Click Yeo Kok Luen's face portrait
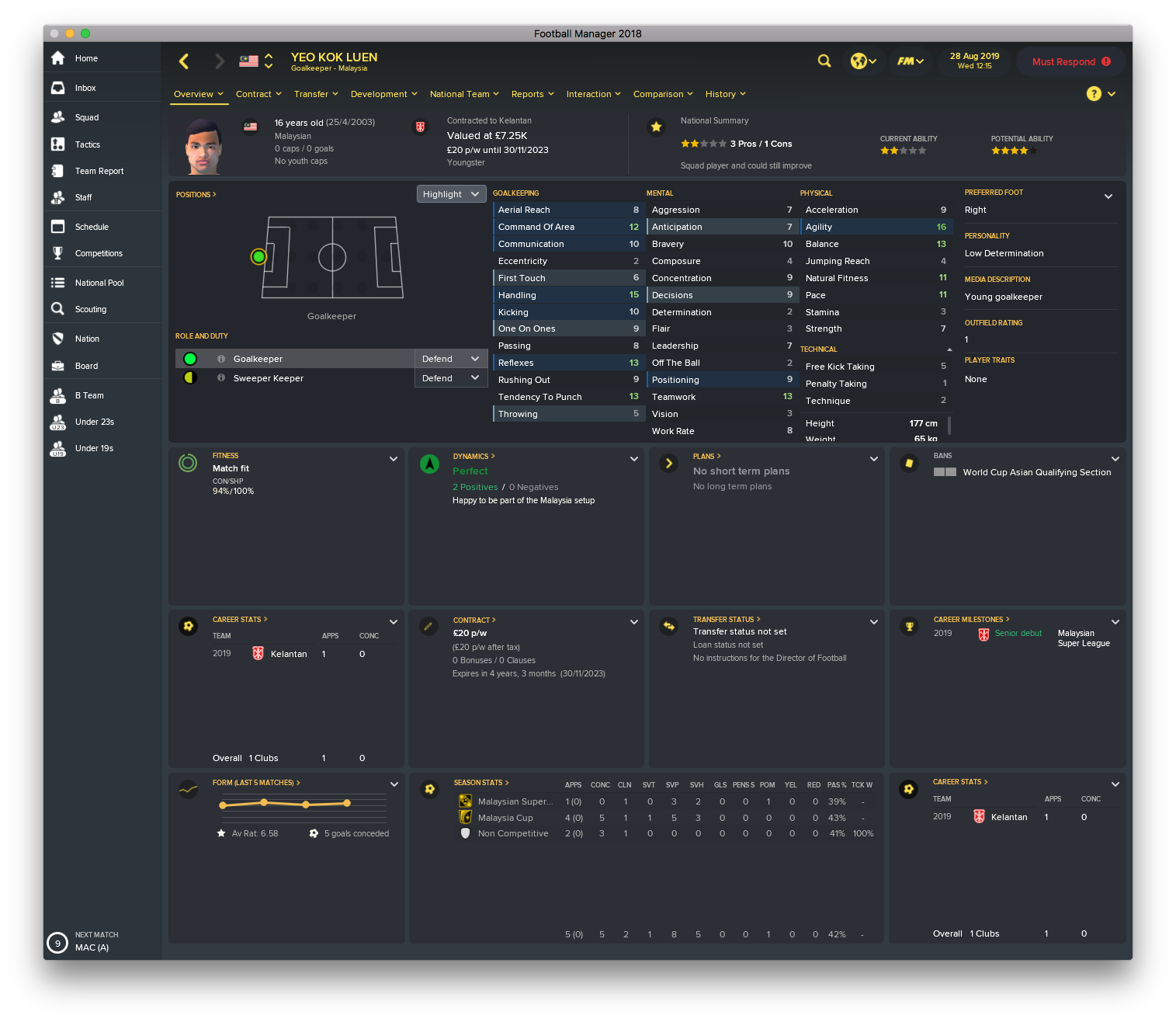Viewport: 1176px width, 1022px height. point(203,146)
